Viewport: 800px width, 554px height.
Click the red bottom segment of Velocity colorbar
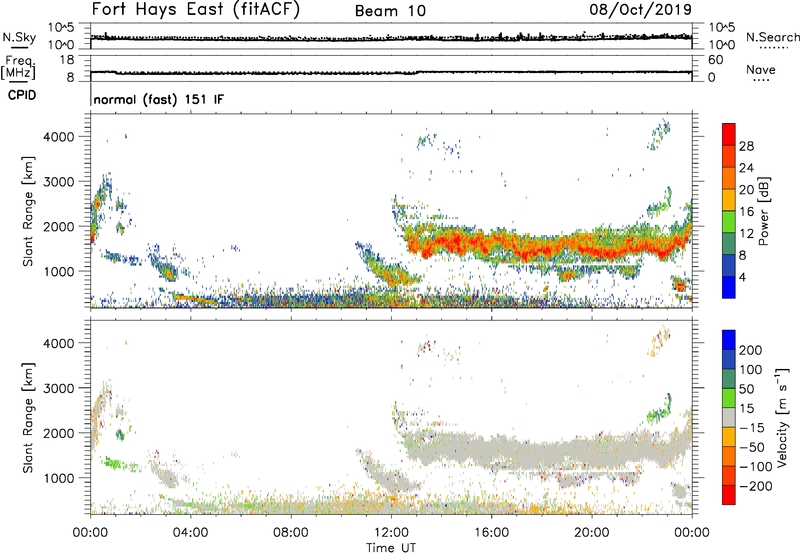coord(729,495)
